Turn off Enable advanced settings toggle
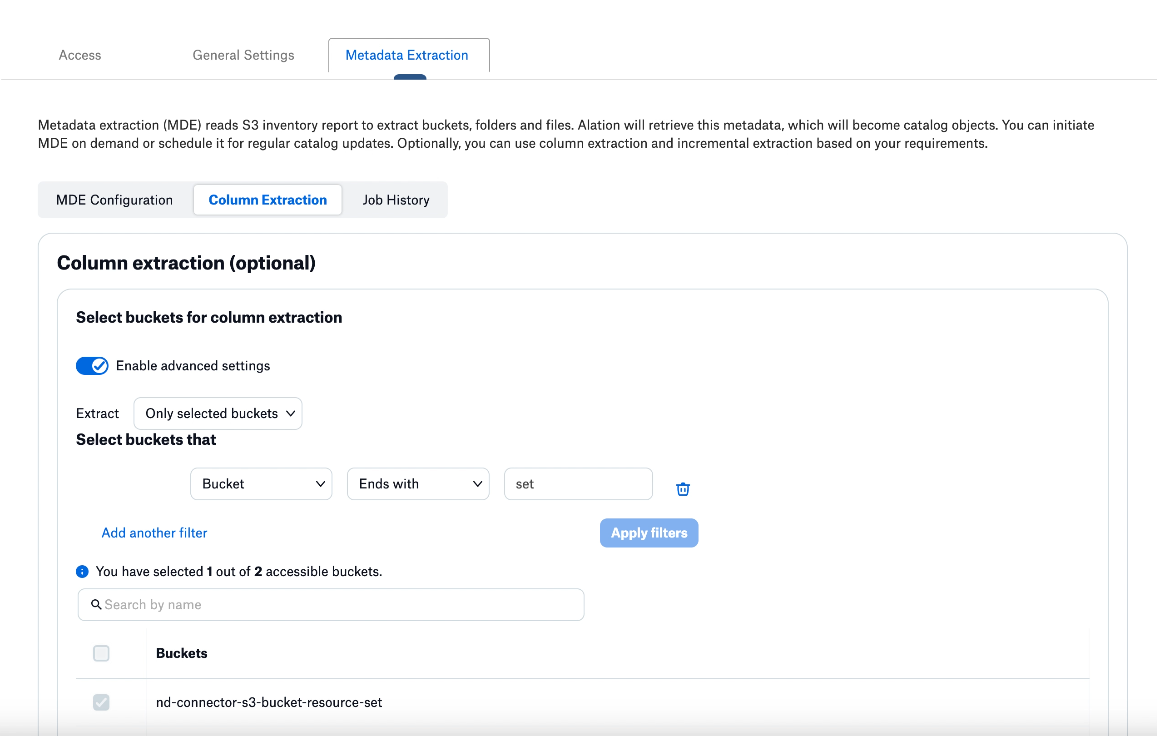This screenshot has height=736, width=1157. pyautogui.click(x=92, y=365)
